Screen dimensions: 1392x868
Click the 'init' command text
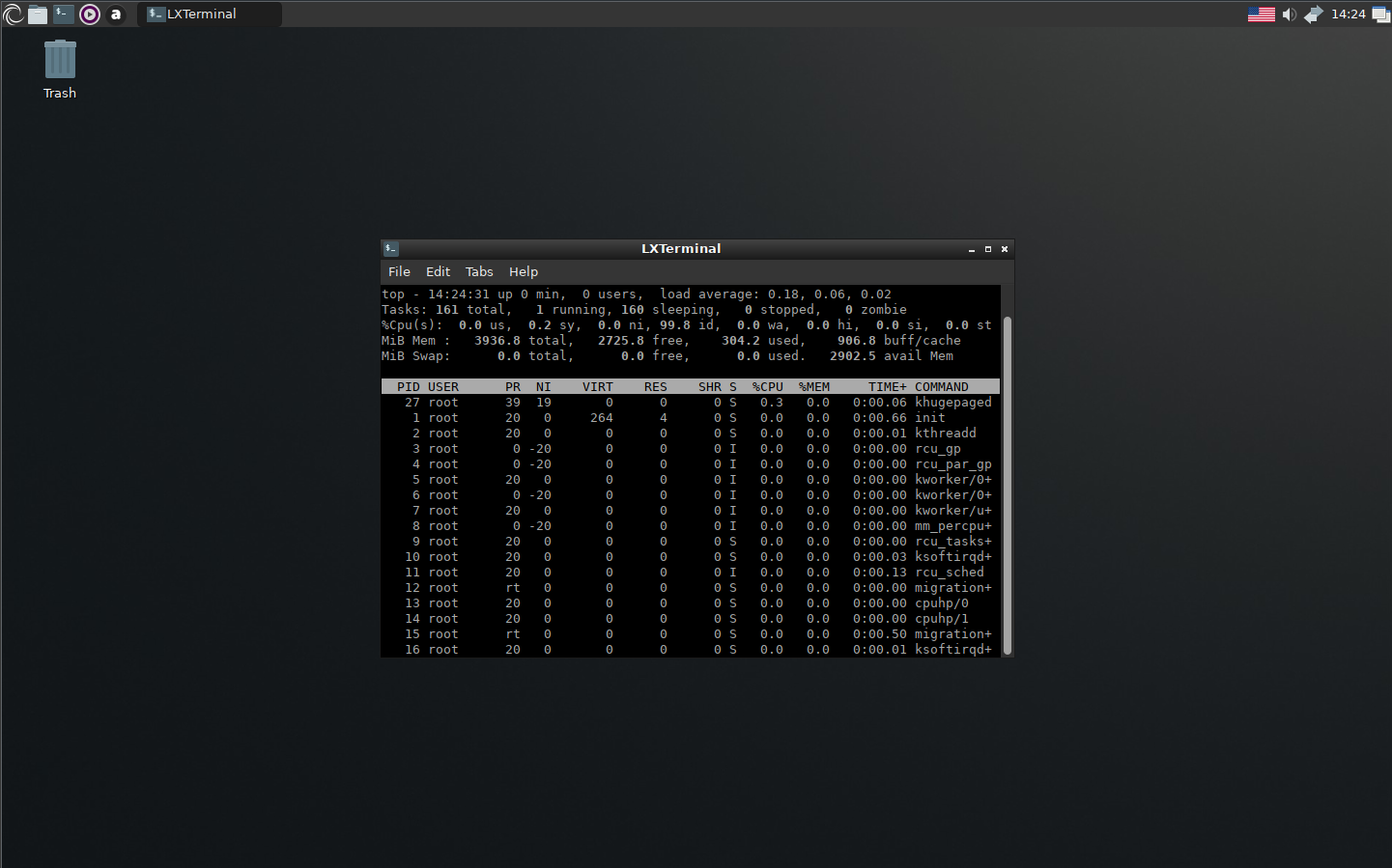[930, 418]
